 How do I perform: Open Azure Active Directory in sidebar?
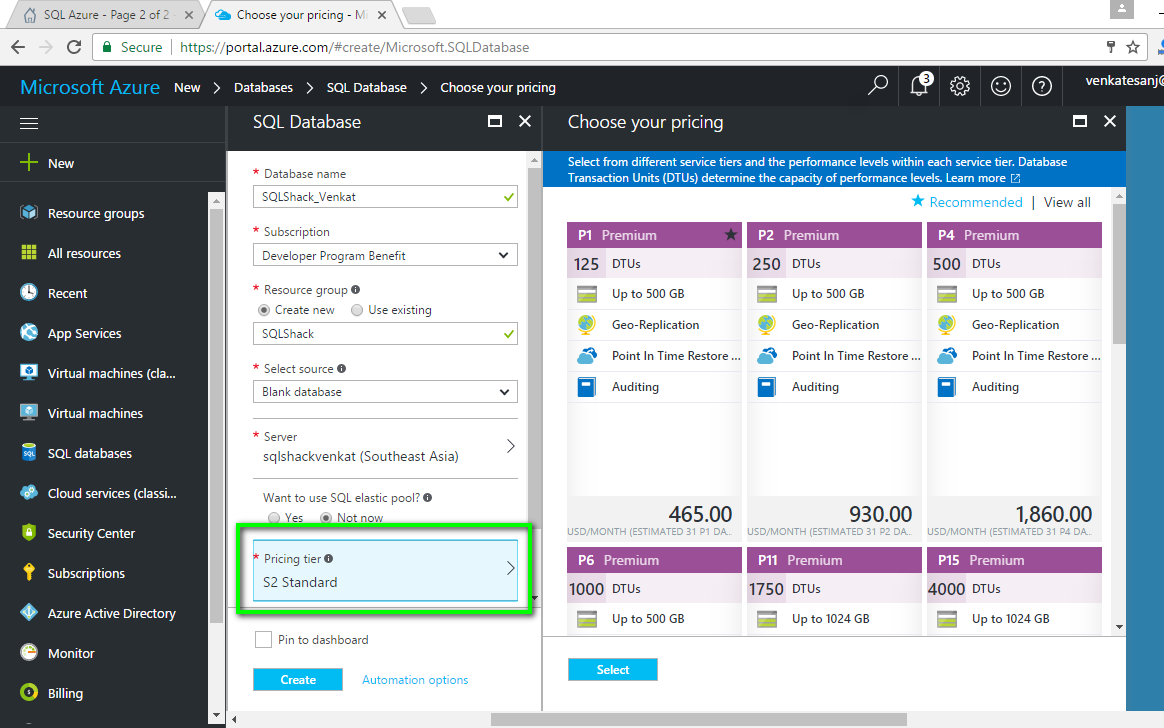tap(111, 613)
